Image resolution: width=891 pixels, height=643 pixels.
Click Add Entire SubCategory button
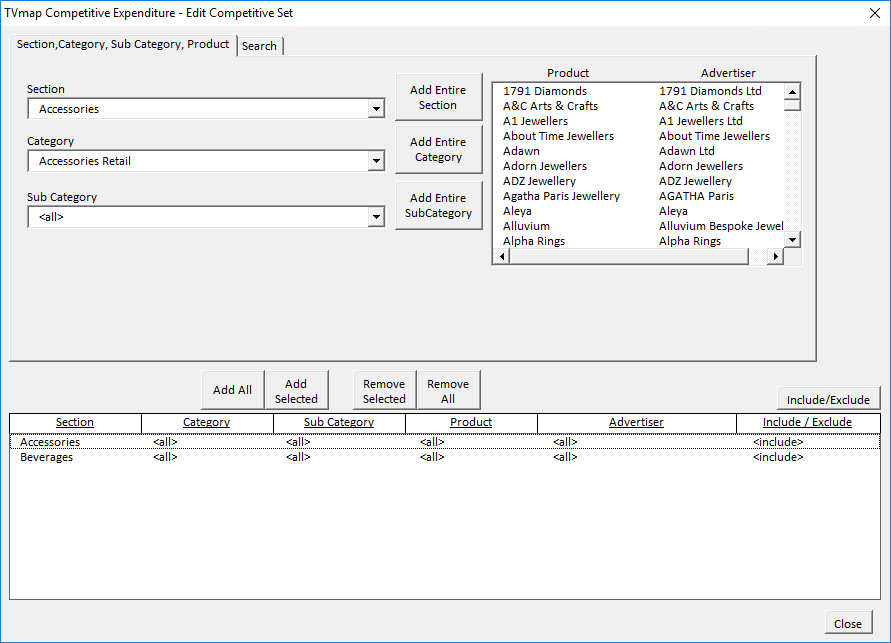(x=438, y=205)
